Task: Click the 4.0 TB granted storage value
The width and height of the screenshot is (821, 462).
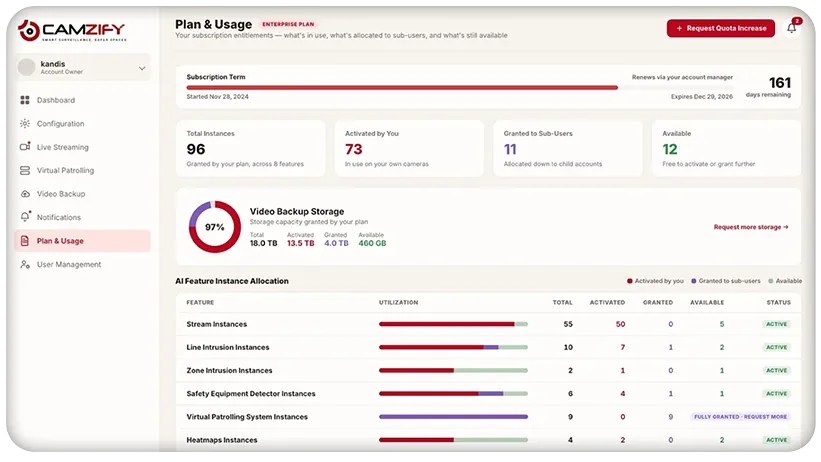Action: pyautogui.click(x=336, y=243)
